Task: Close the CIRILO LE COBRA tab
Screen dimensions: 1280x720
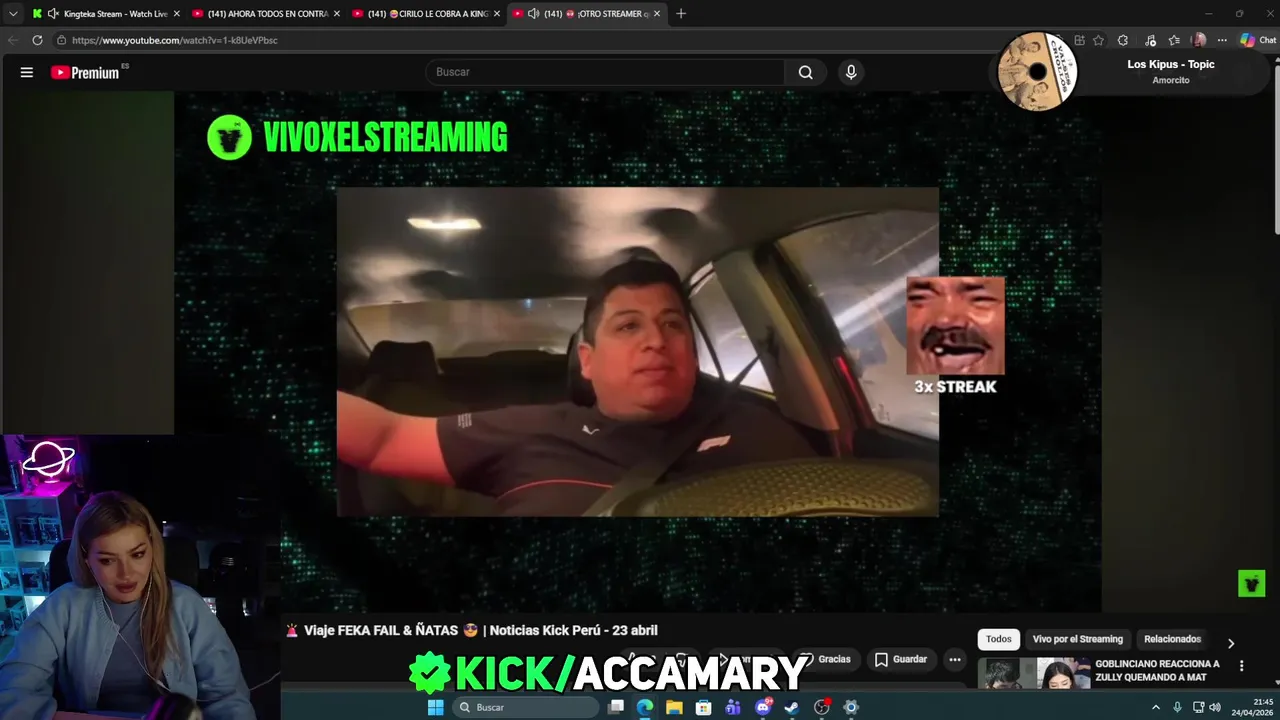Action: click(x=496, y=14)
